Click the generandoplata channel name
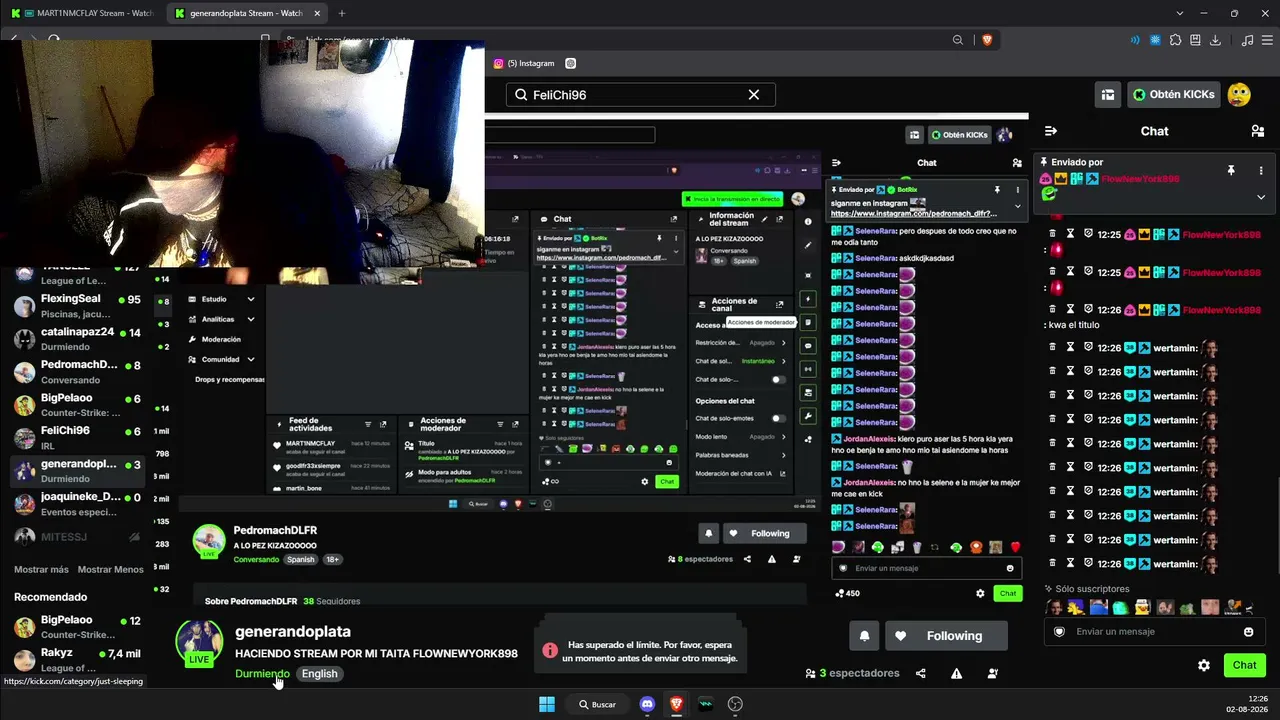Image resolution: width=1280 pixels, height=720 pixels. click(293, 632)
